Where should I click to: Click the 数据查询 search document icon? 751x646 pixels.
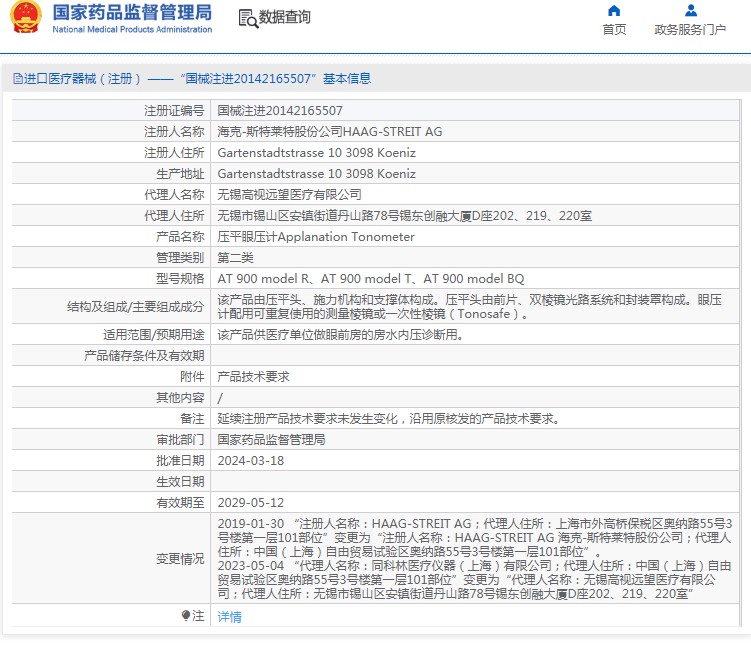point(248,19)
